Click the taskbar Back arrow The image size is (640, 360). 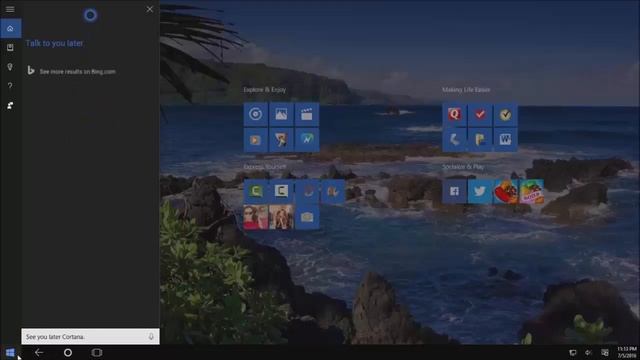pos(39,352)
